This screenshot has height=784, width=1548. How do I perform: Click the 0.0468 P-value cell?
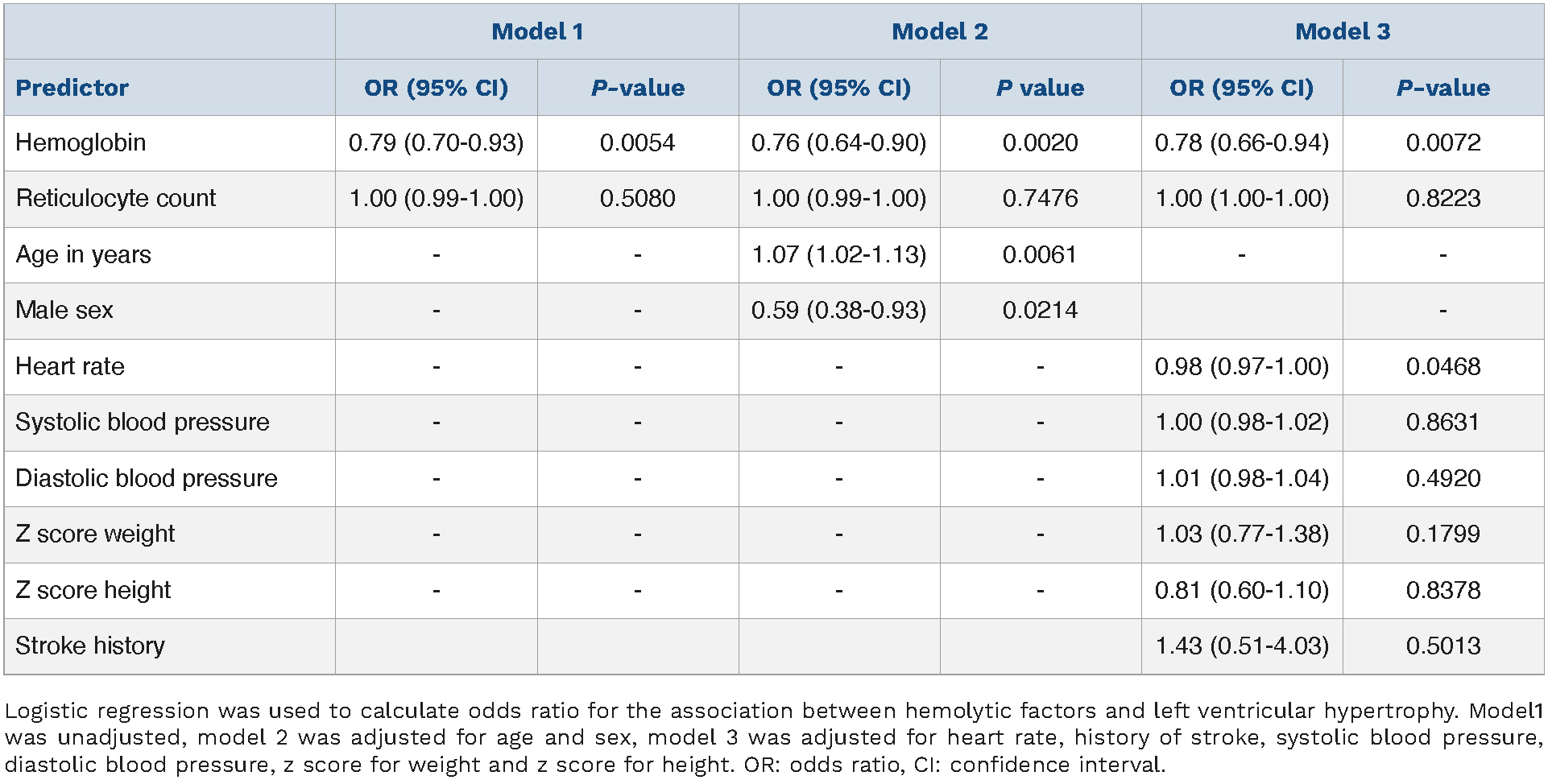click(x=1442, y=366)
